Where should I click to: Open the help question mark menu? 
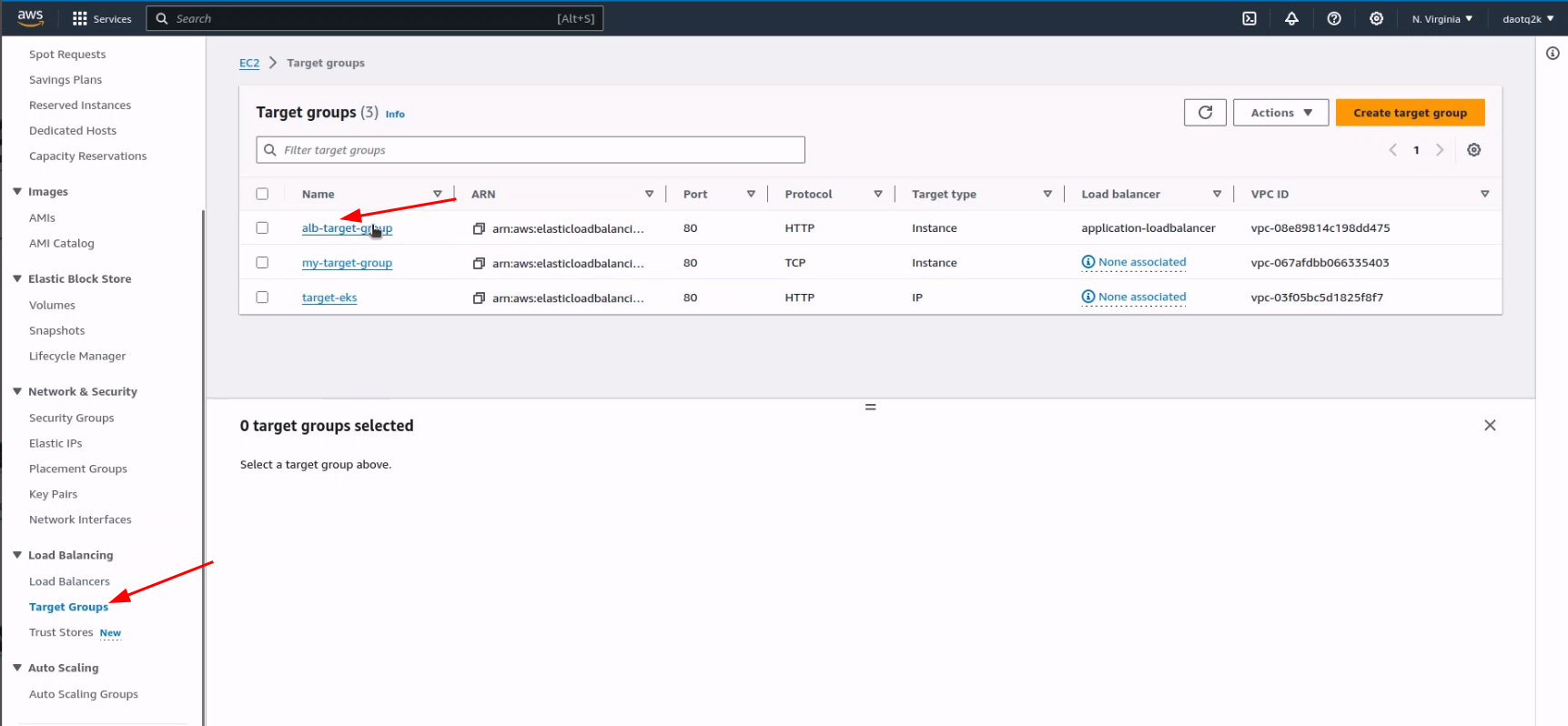[1334, 18]
